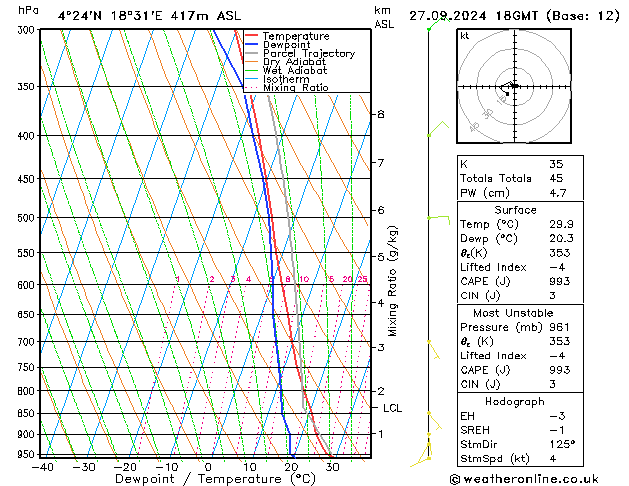Click the Surface section header
629x486 pixels.
[515, 210]
